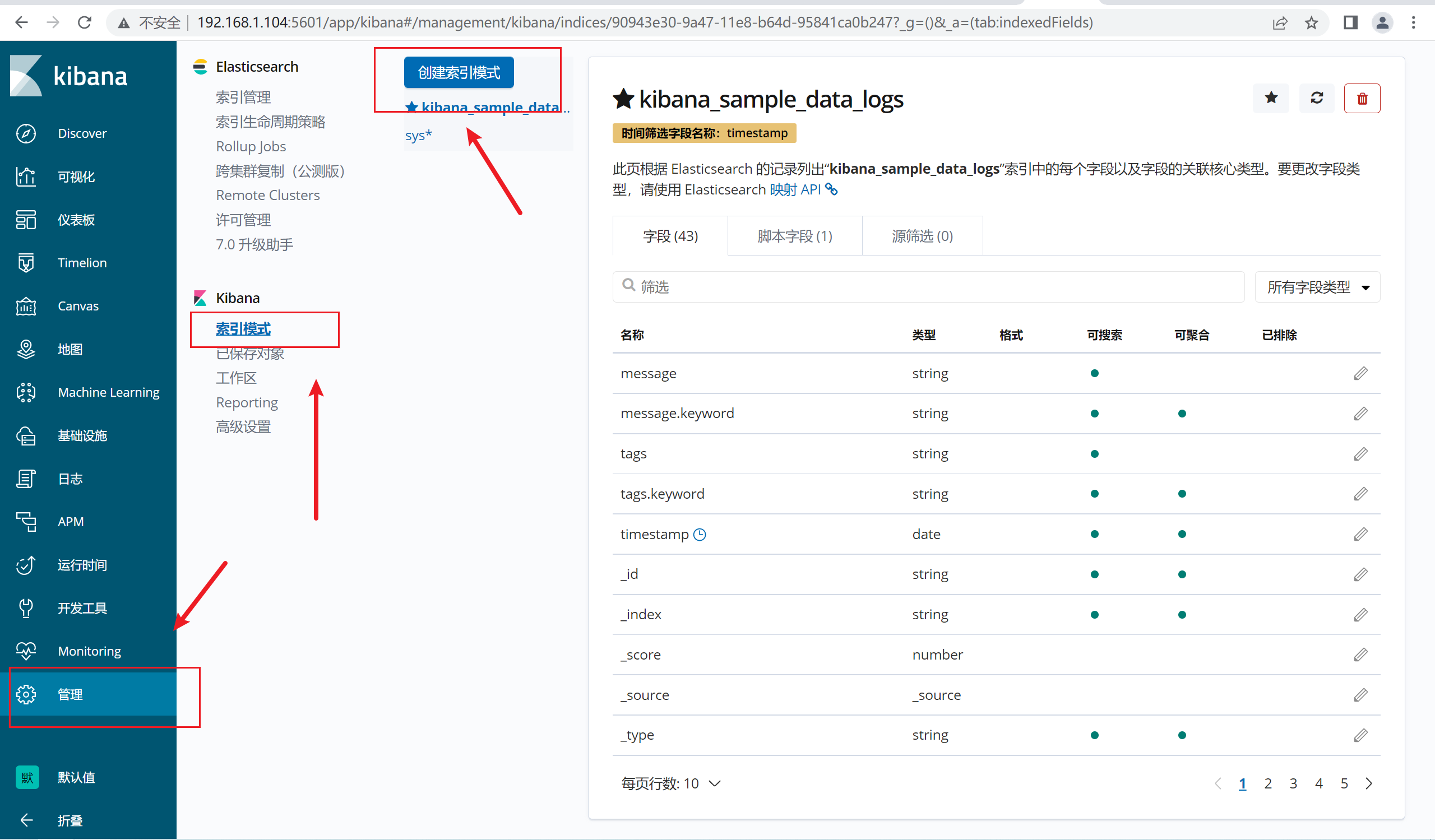Image resolution: width=1435 pixels, height=840 pixels.
Task: Open Canvas in the sidebar
Action: tap(78, 306)
